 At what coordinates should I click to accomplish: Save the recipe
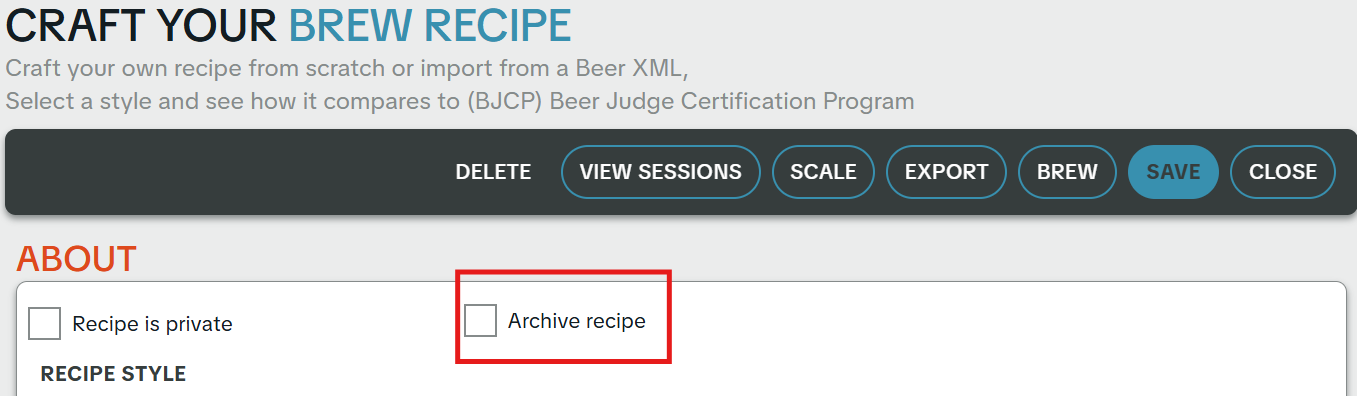(1173, 172)
